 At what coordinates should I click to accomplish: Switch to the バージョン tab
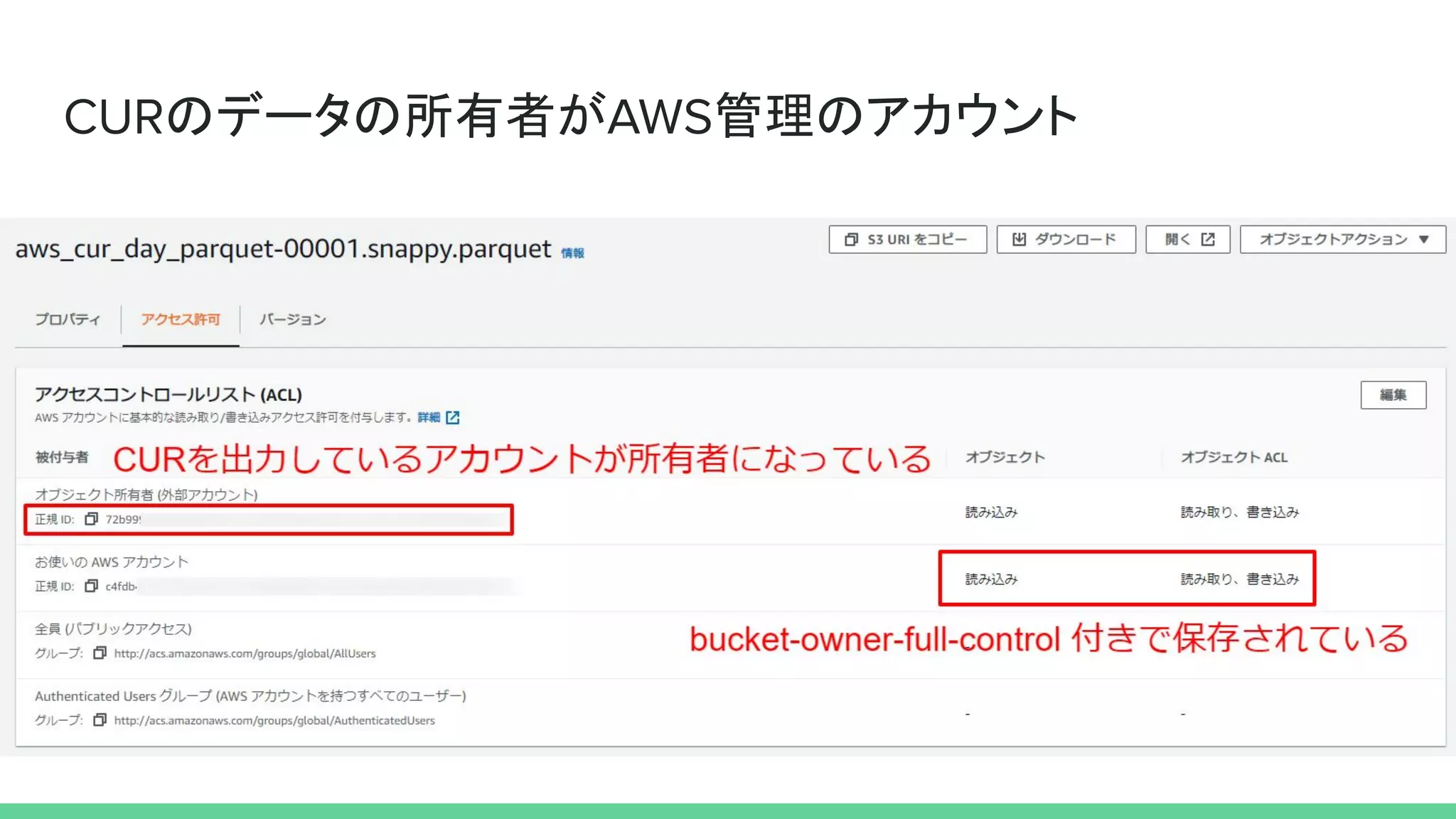[x=292, y=319]
